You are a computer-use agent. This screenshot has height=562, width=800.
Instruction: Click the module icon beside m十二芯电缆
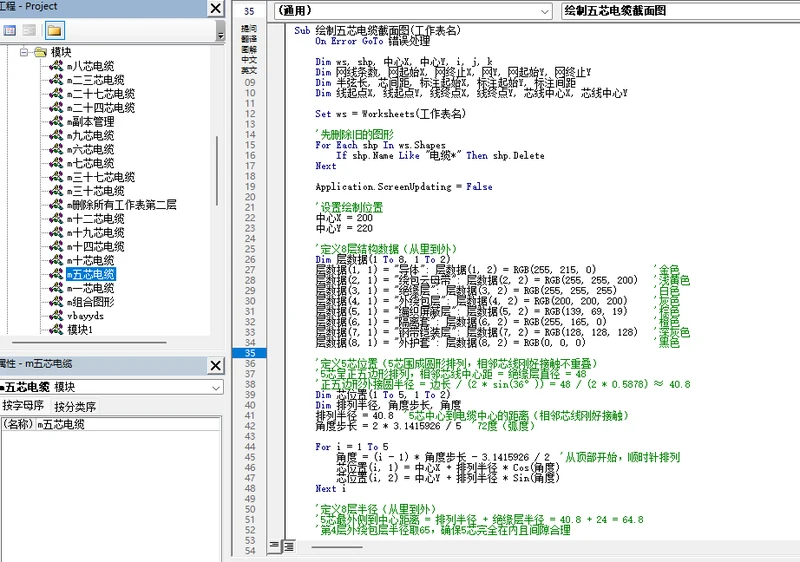56,218
